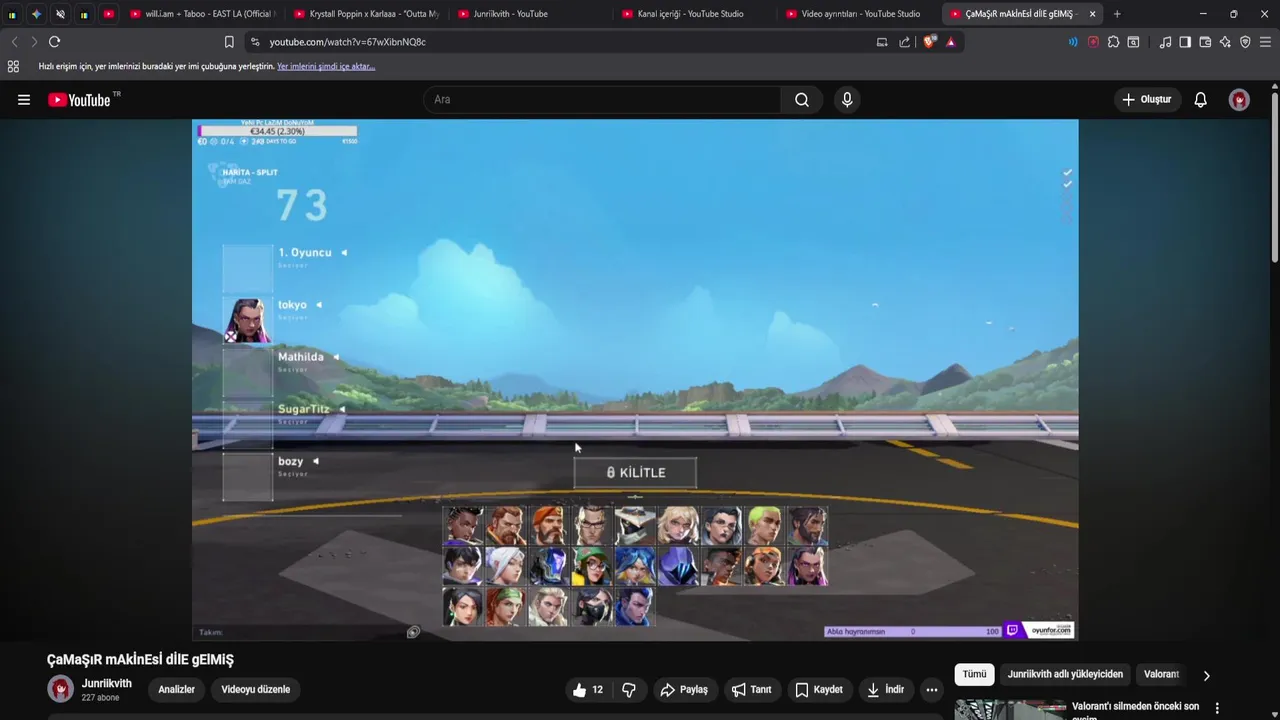The image size is (1280, 720).
Task: Open the music note media control icon
Action: [x=1165, y=42]
